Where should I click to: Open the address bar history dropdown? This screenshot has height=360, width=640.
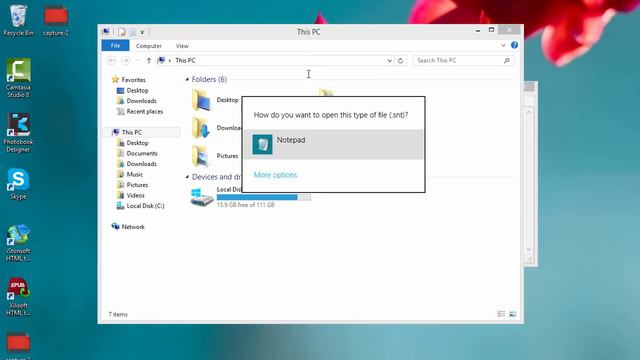[389, 60]
